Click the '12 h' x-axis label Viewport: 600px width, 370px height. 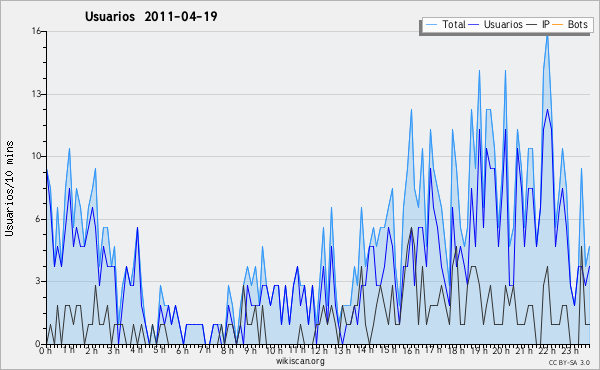319,350
